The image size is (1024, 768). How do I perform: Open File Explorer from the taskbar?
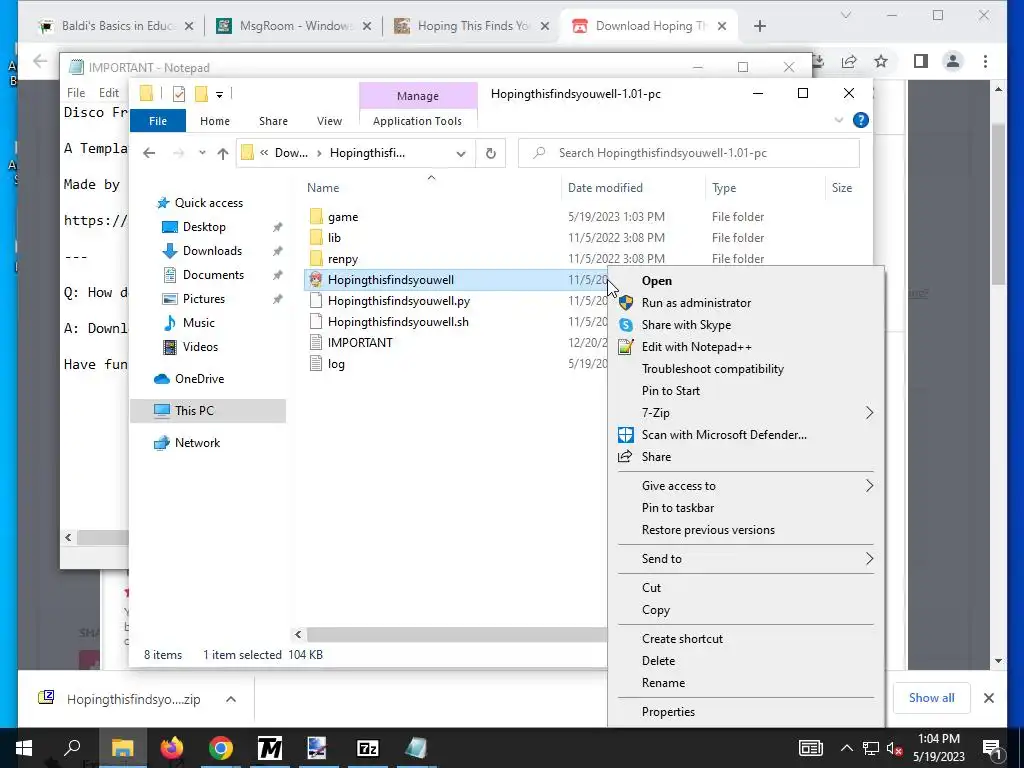point(122,748)
